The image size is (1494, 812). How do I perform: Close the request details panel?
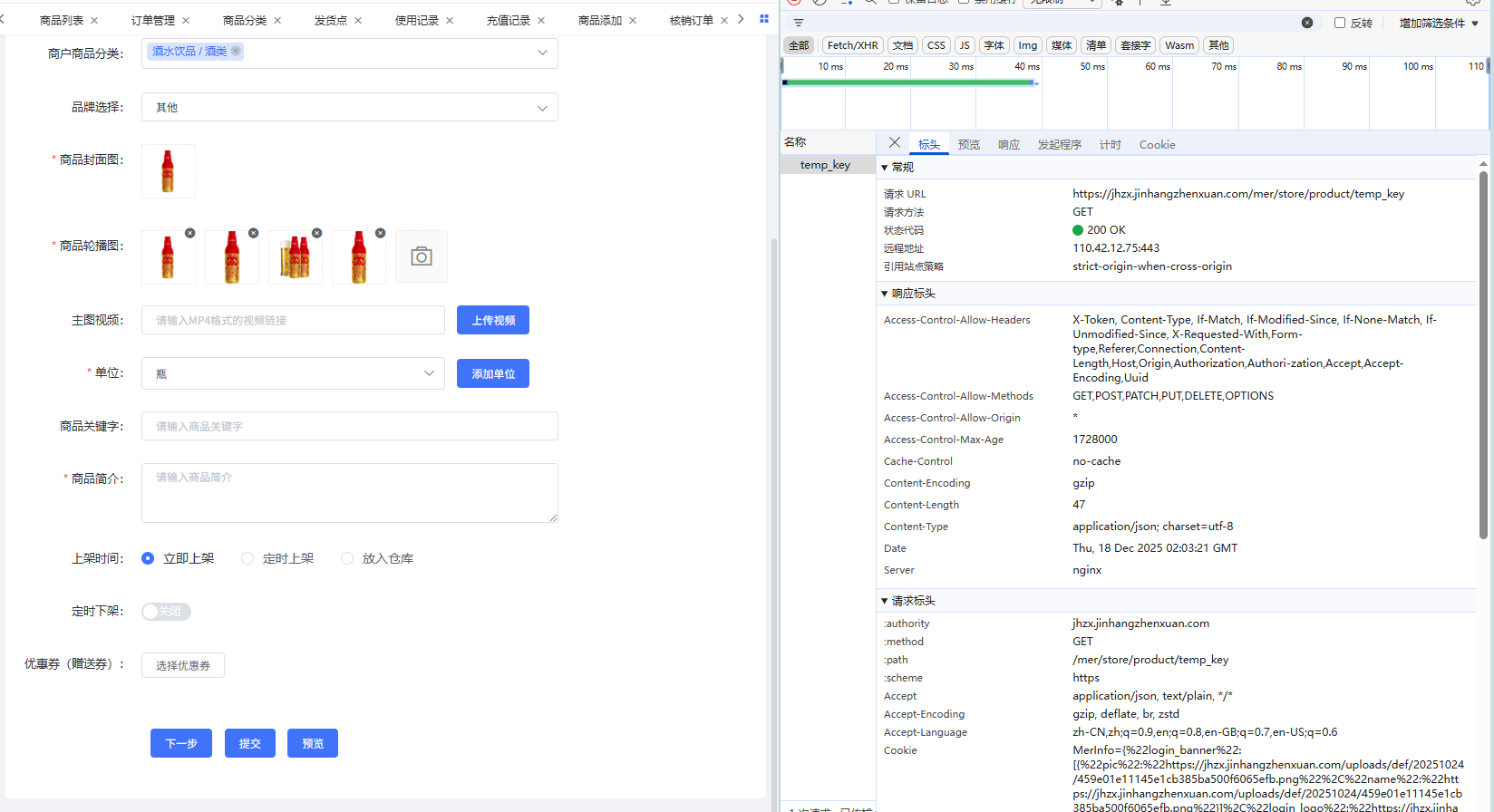pos(895,143)
